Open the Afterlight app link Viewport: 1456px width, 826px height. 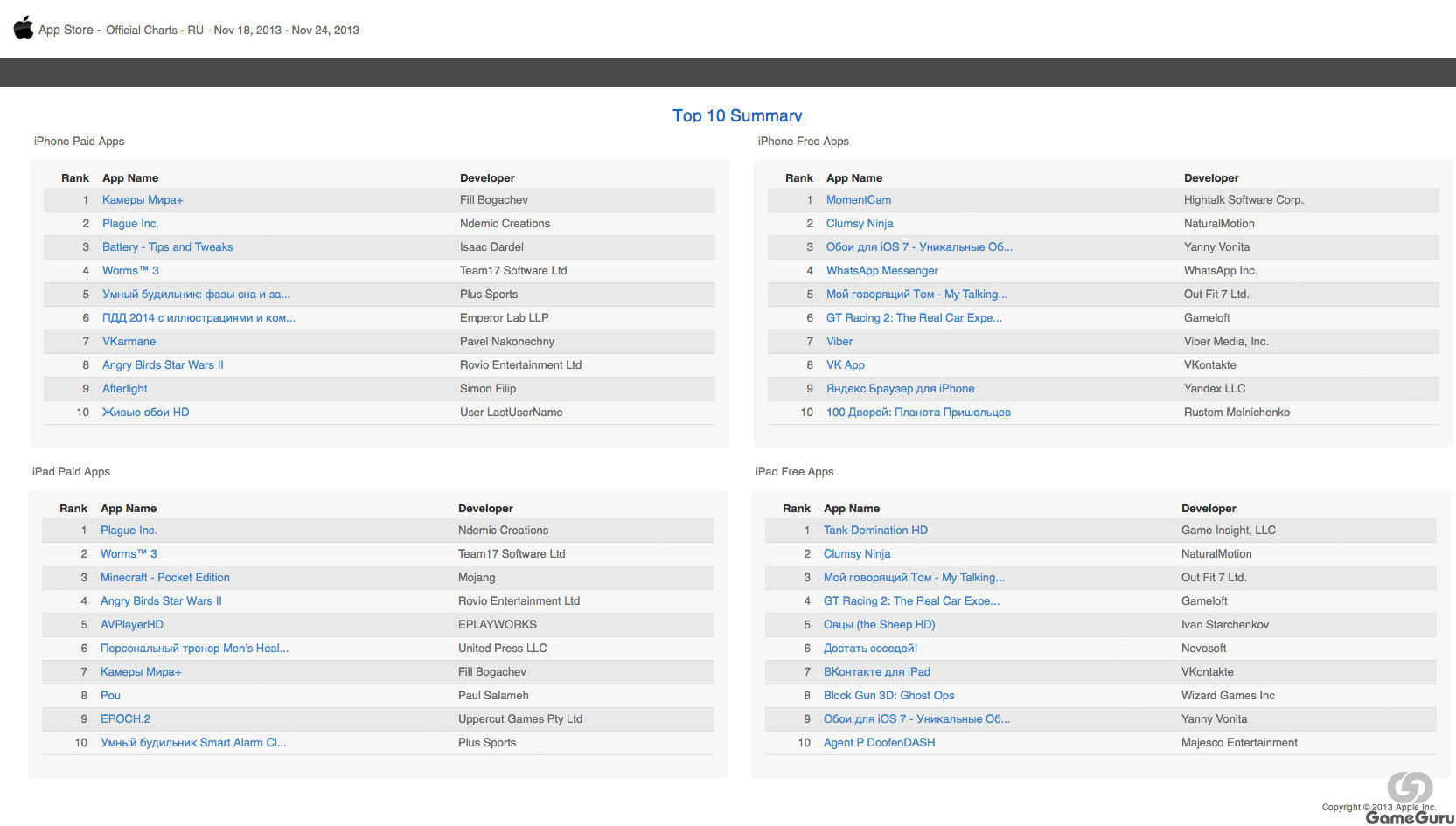click(x=125, y=389)
